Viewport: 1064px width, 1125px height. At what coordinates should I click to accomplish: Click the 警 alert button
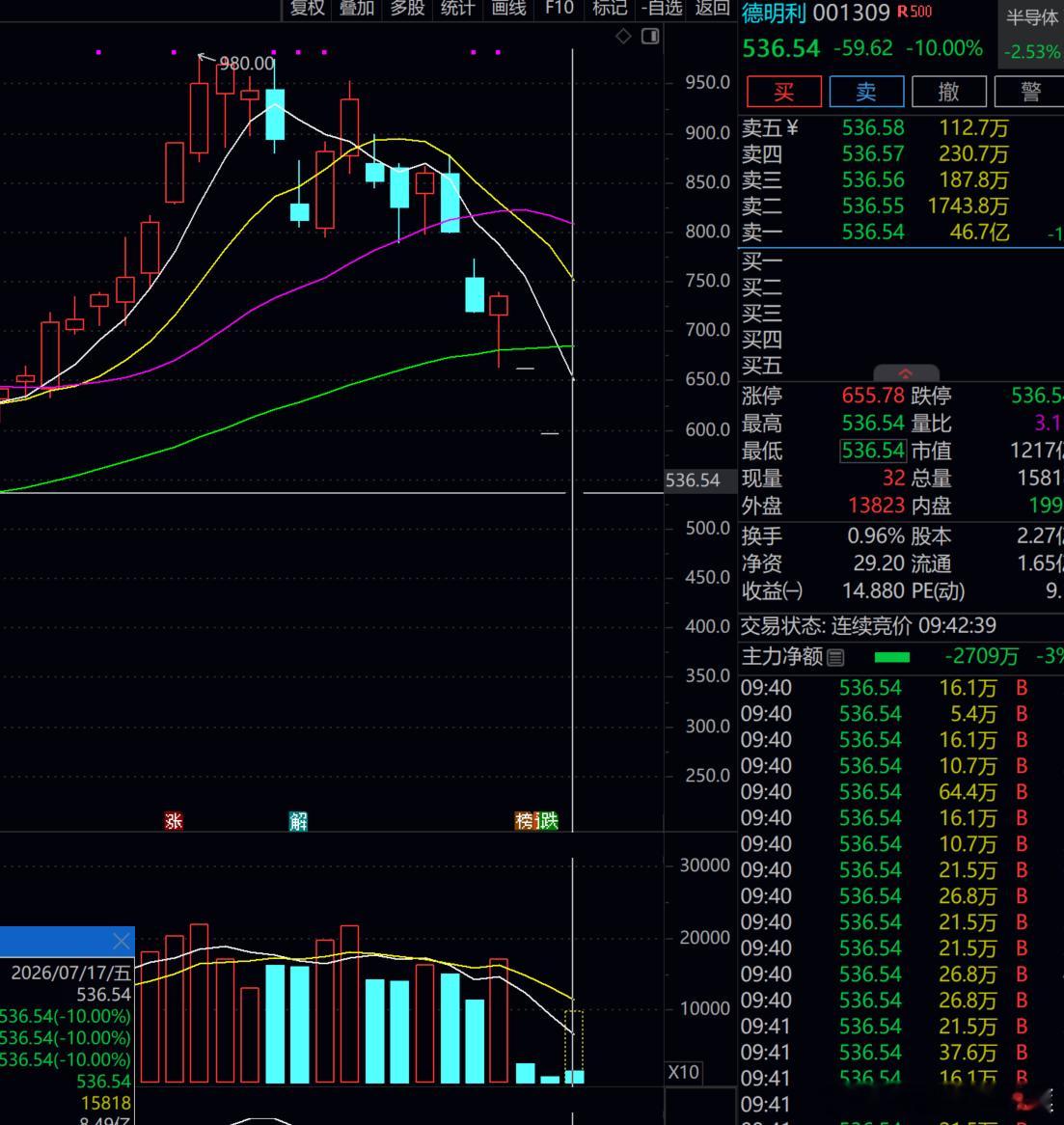coord(1030,92)
